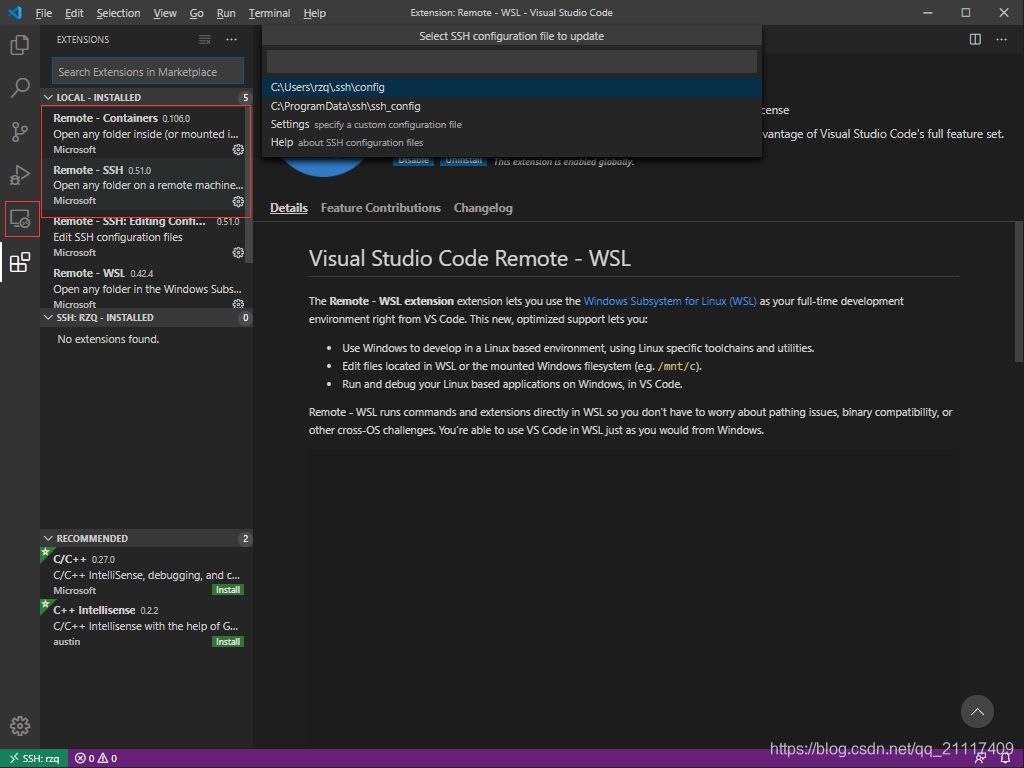Open gear menu for Remote - SSH

238,201
